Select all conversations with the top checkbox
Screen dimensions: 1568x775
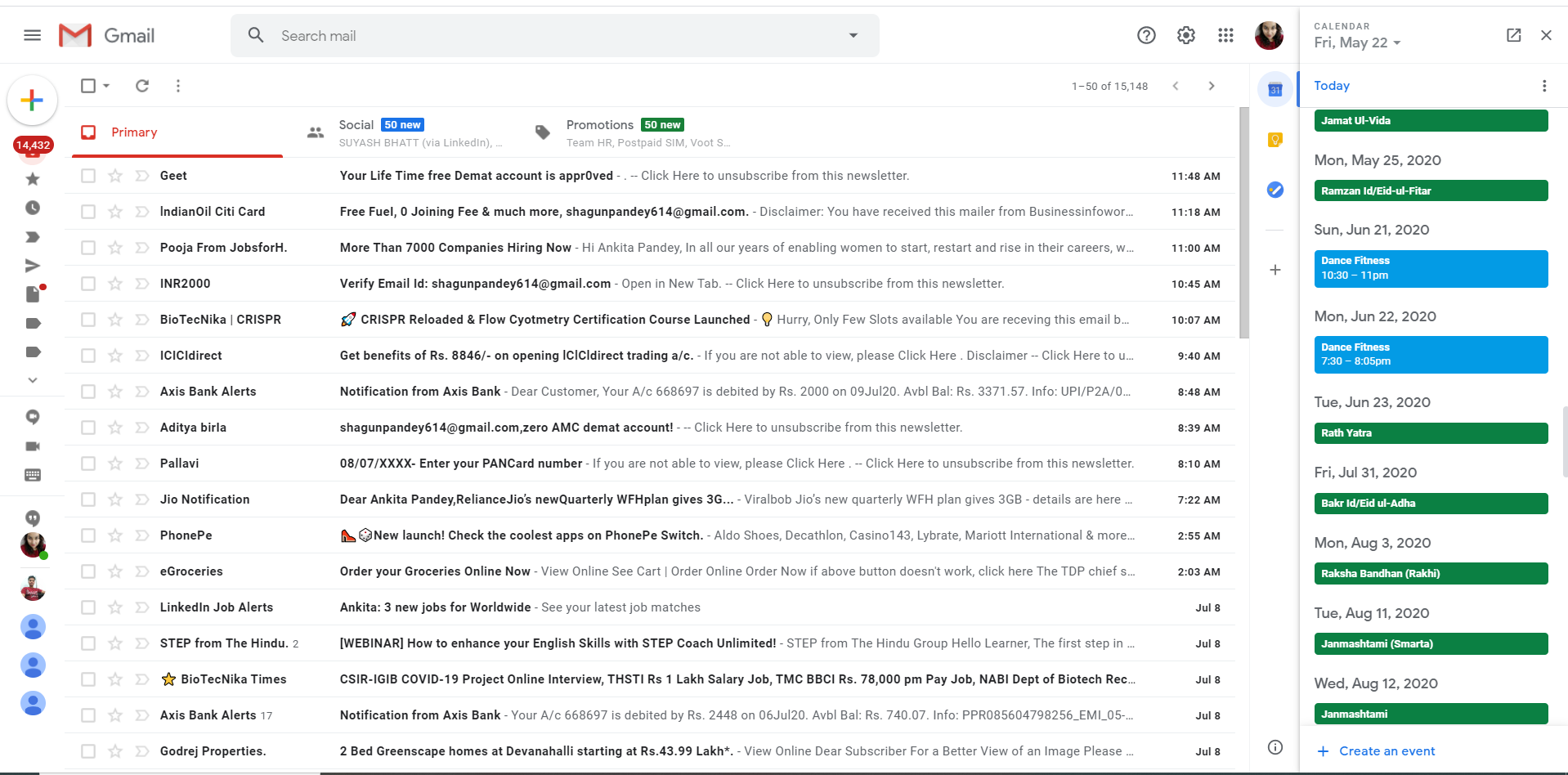(x=87, y=85)
